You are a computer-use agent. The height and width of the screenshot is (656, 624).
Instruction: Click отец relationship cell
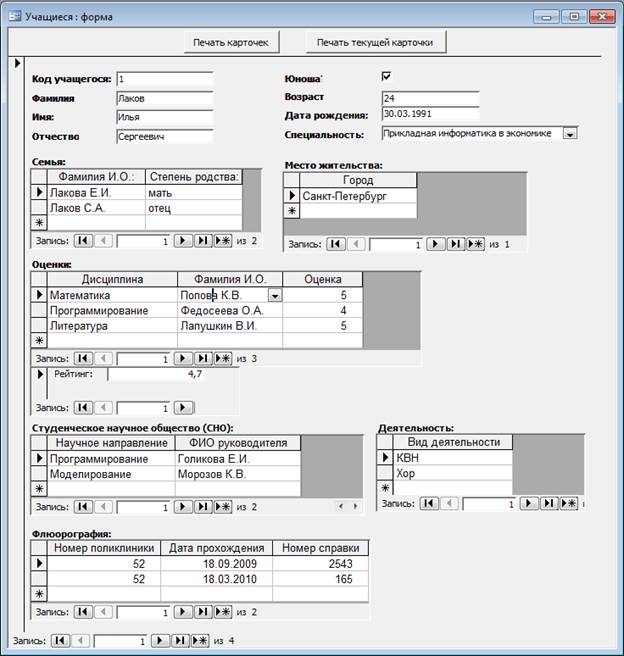click(194, 208)
